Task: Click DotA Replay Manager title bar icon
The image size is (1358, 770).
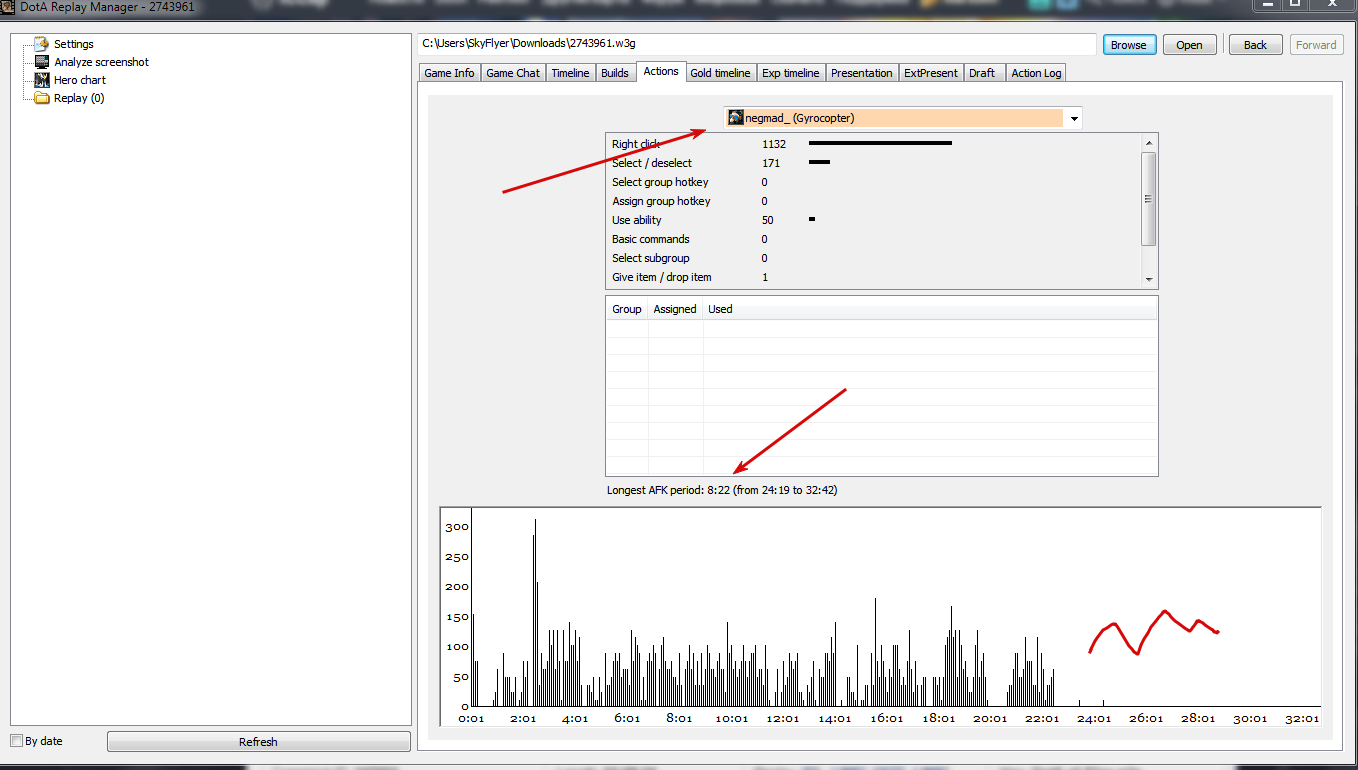Action: 7,7
